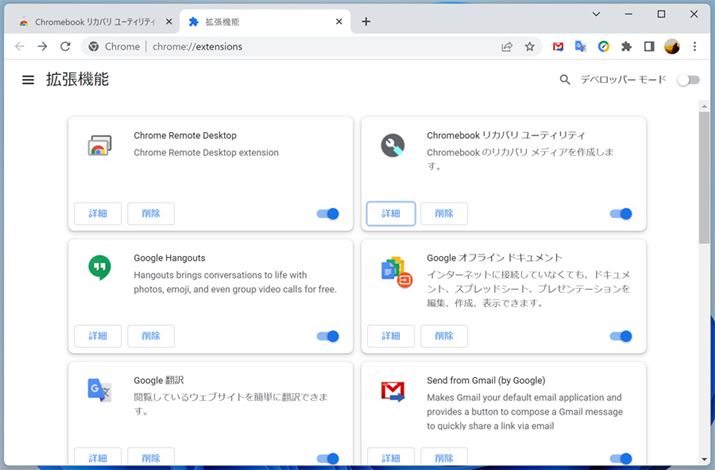Open the tab search dropdown arrow
The image size is (715, 470).
596,14
